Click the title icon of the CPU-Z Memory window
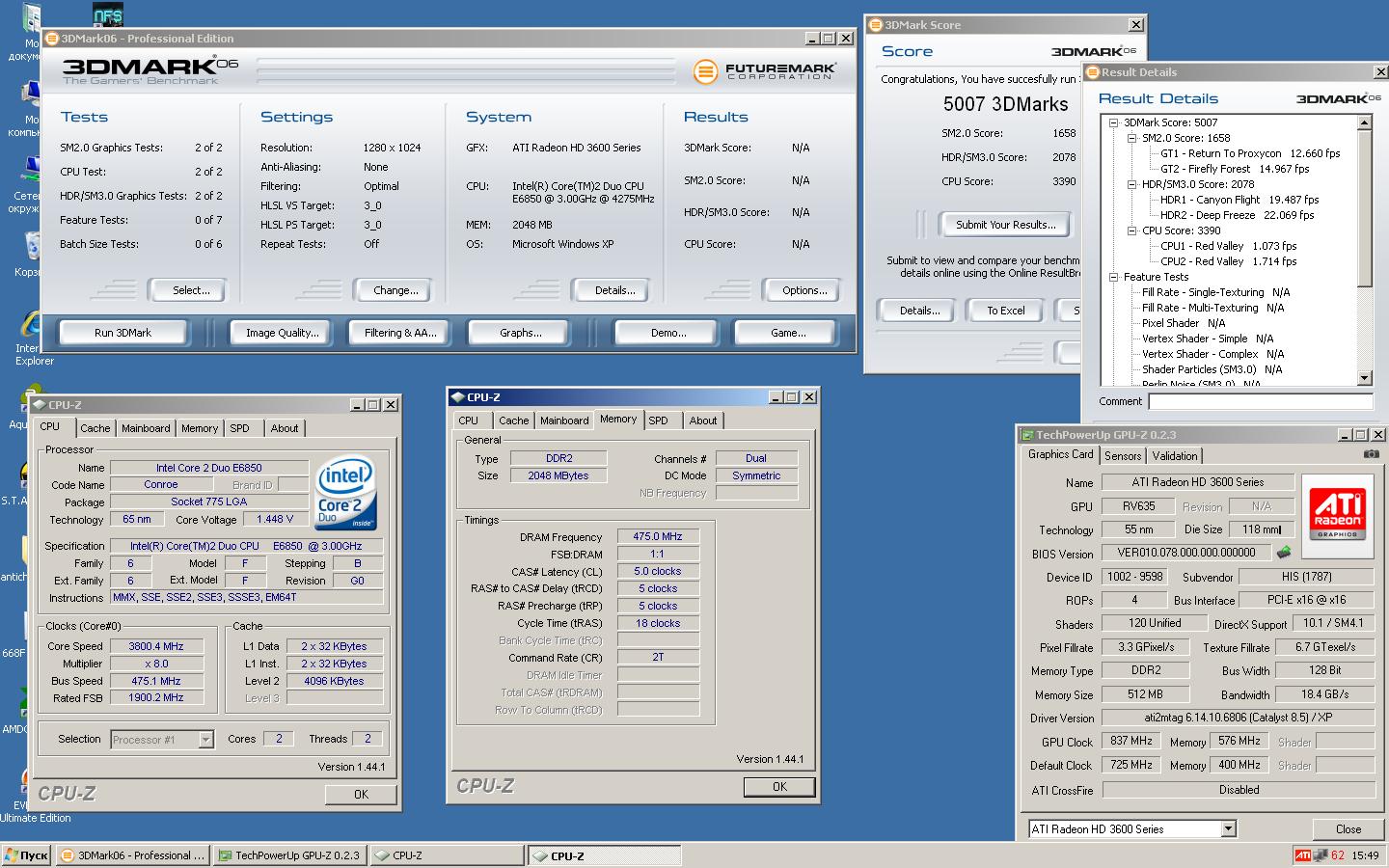 click(457, 397)
